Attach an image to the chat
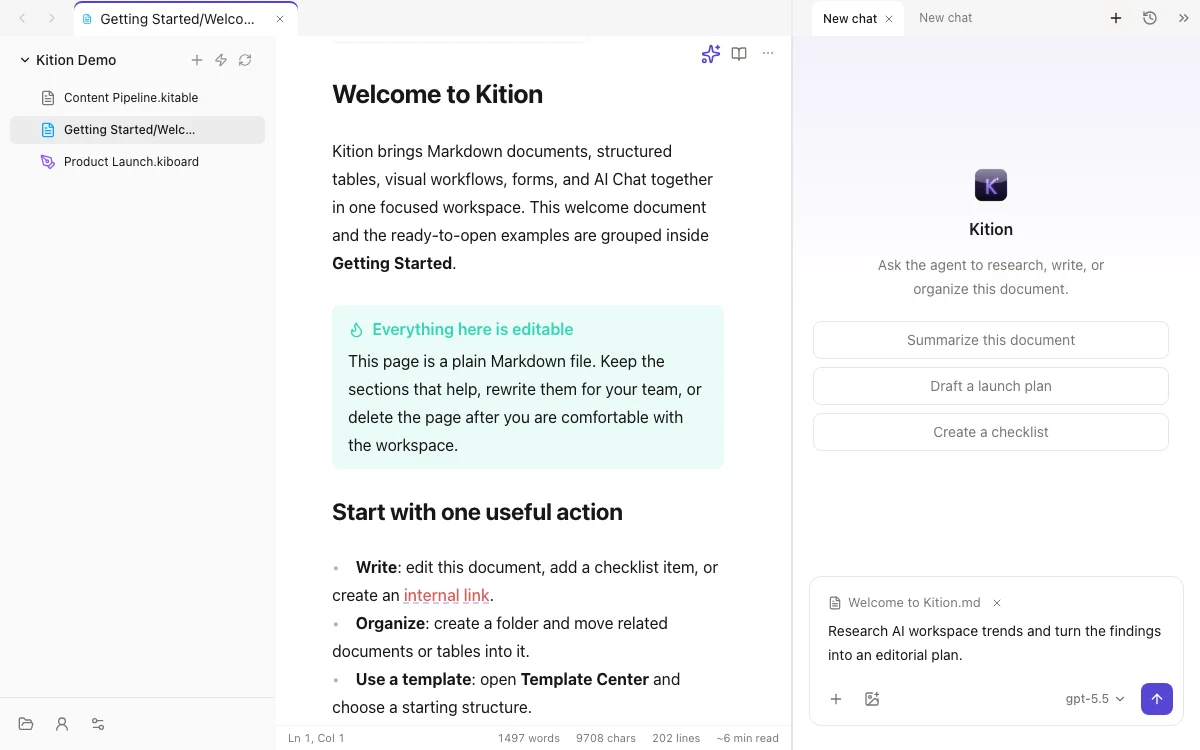This screenshot has width=1200, height=750. 872,699
